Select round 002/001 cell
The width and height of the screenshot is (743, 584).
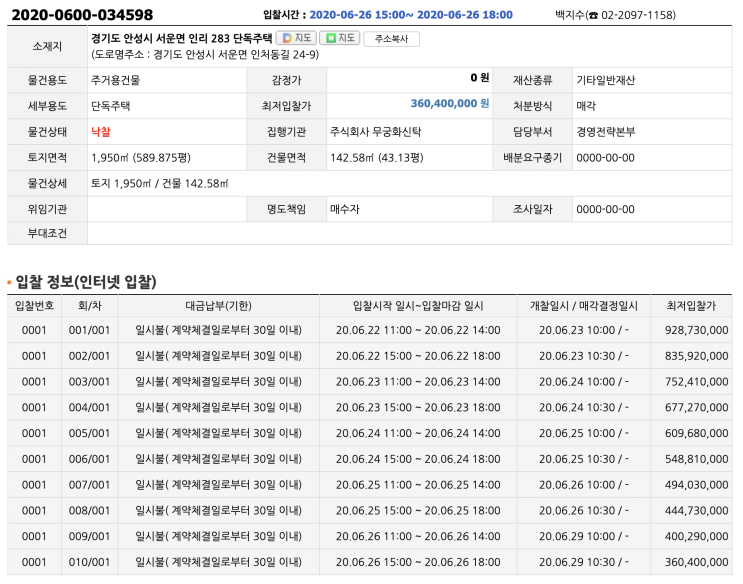[x=89, y=356]
